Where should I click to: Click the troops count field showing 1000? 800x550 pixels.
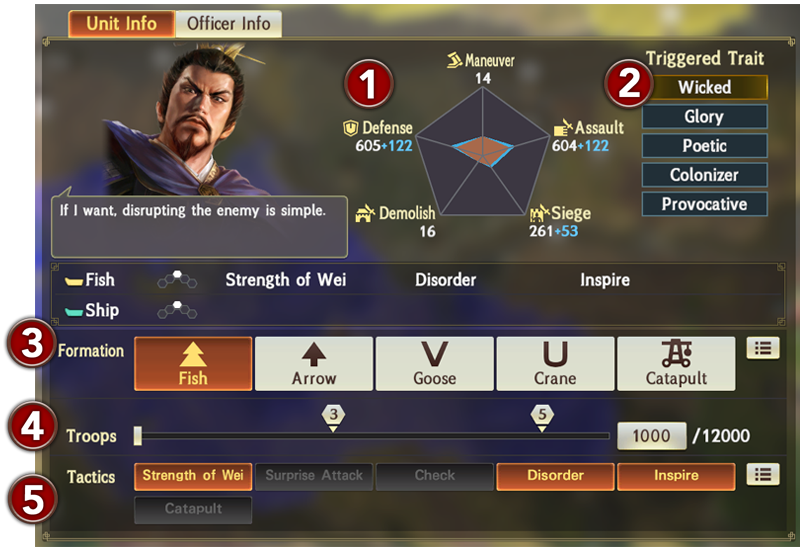click(652, 436)
